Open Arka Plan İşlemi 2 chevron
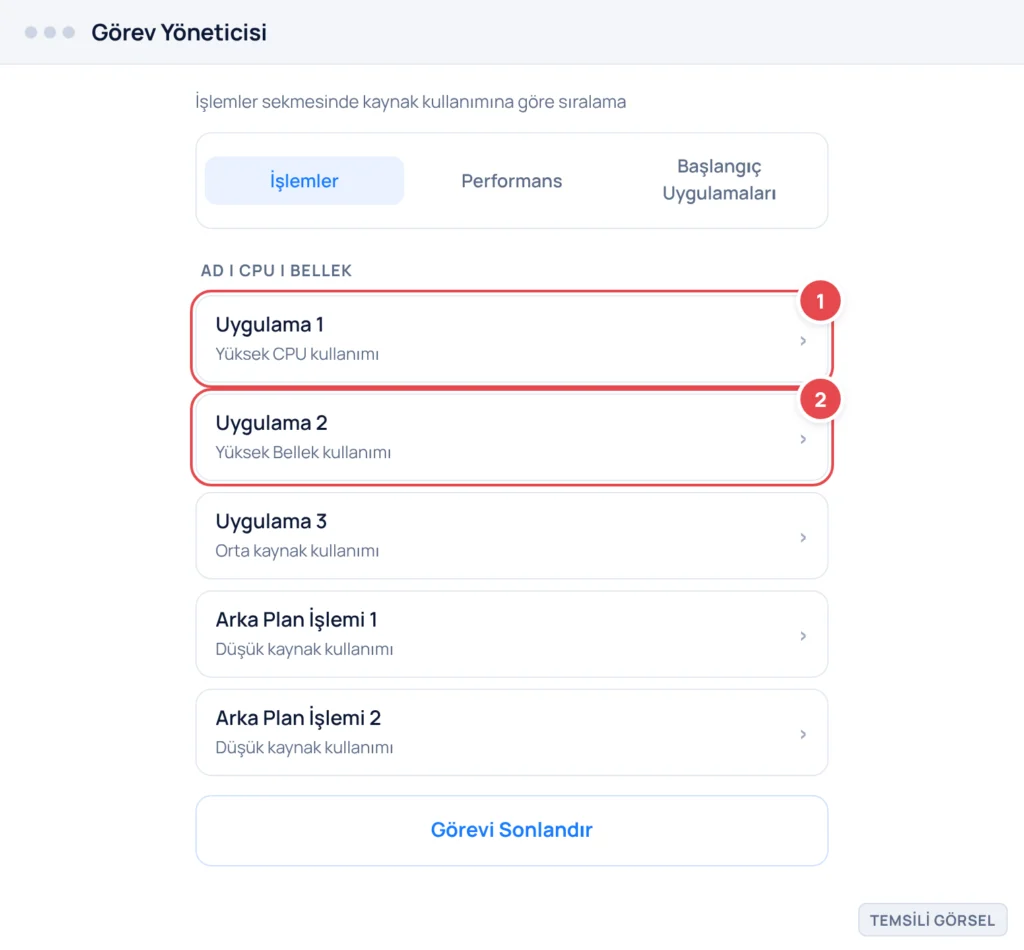This screenshot has width=1024, height=950. click(803, 735)
